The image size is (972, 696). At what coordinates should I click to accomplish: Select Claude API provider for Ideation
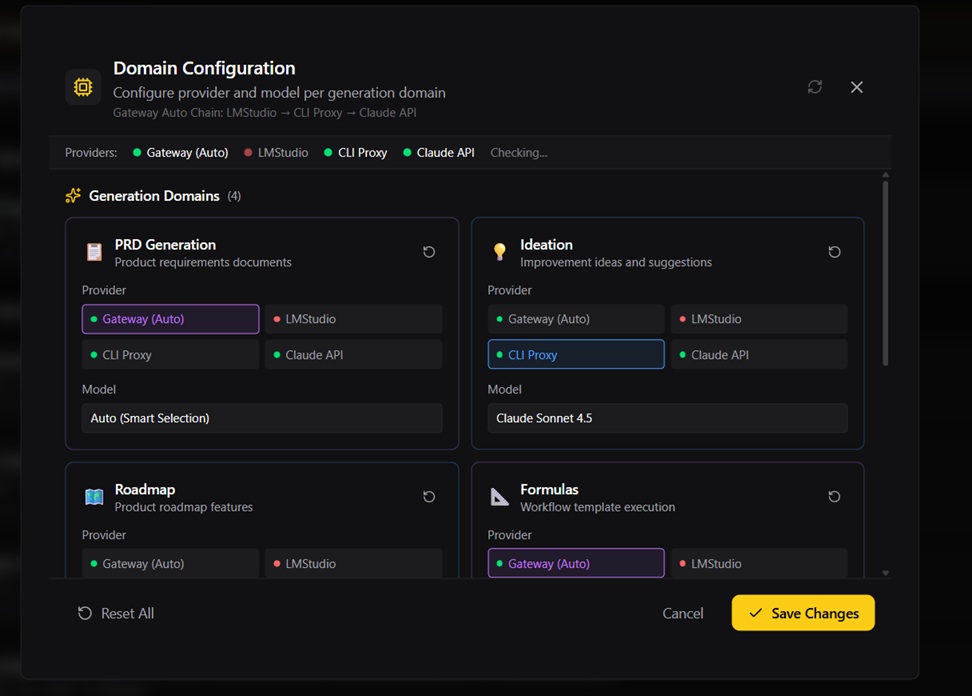coord(759,355)
